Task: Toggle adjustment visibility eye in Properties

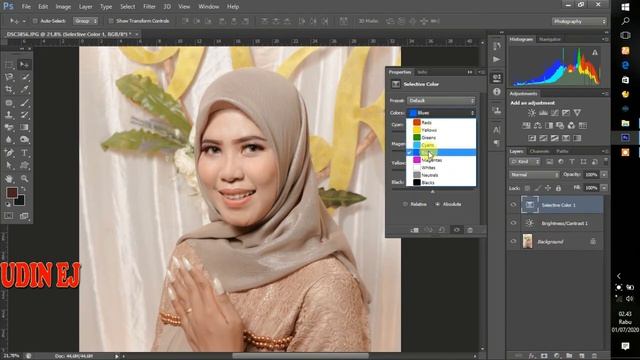Action: pyautogui.click(x=456, y=230)
